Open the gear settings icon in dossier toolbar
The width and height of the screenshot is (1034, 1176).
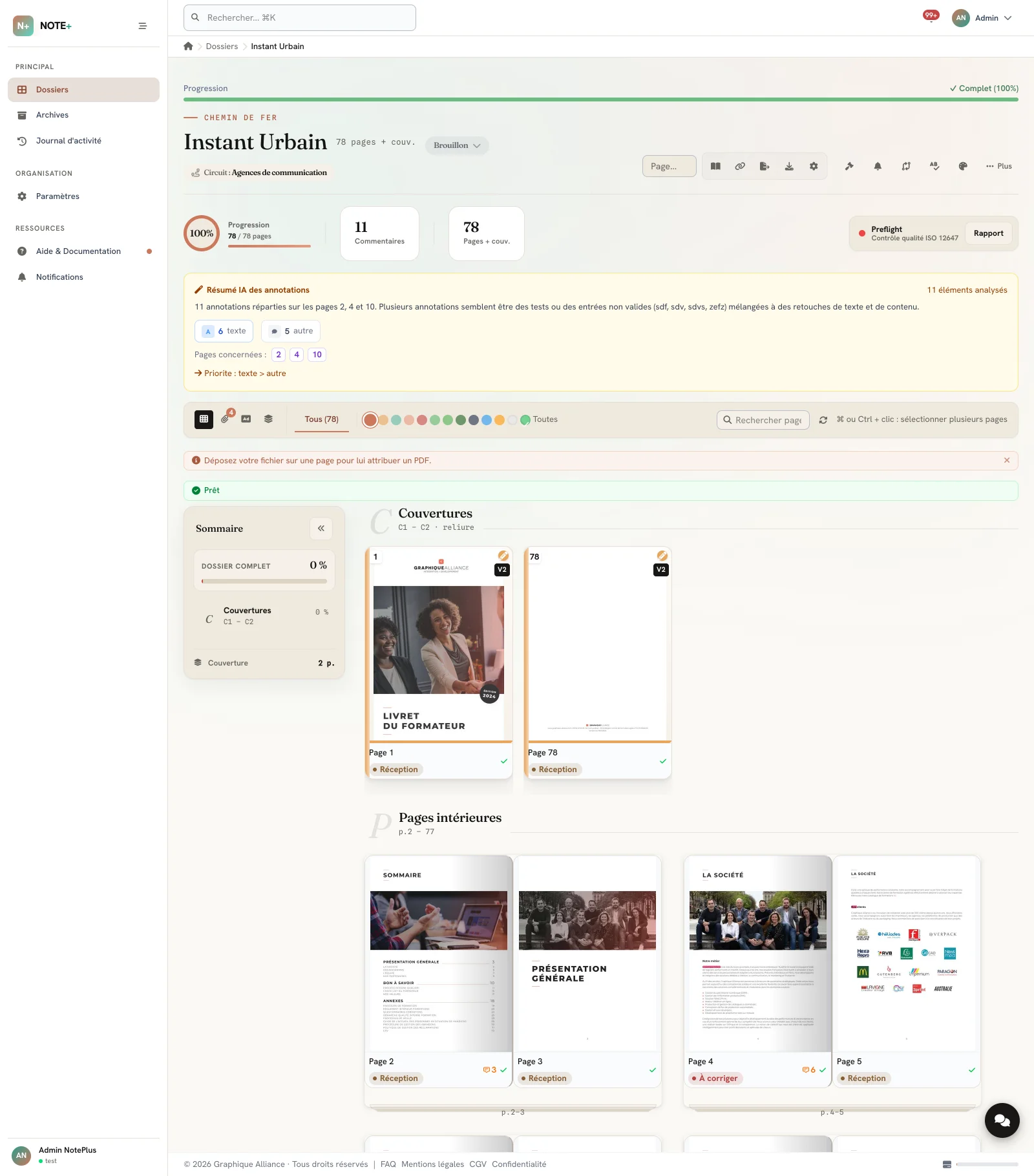click(x=814, y=166)
